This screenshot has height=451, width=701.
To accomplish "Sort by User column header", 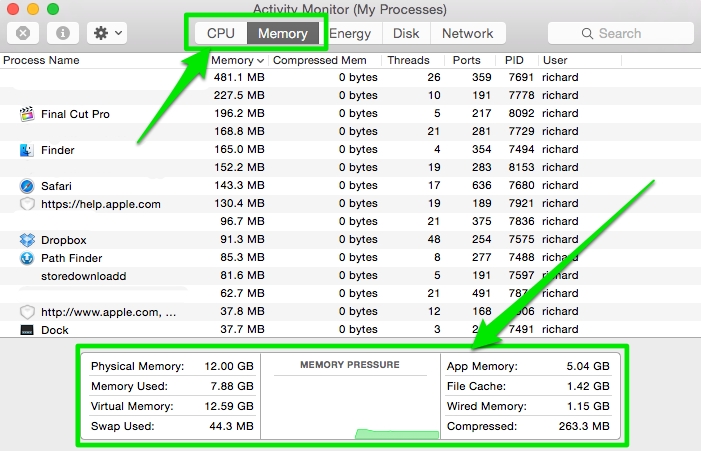I will pos(555,60).
